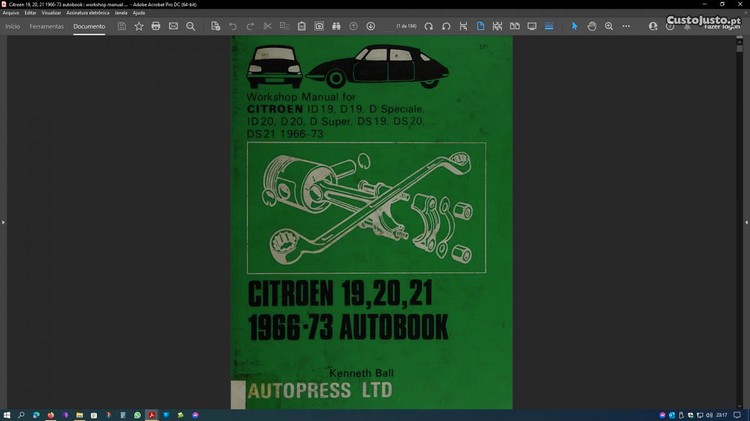This screenshot has height=421, width=750.
Task: Open the more tools ellipsis menu
Action: click(626, 26)
